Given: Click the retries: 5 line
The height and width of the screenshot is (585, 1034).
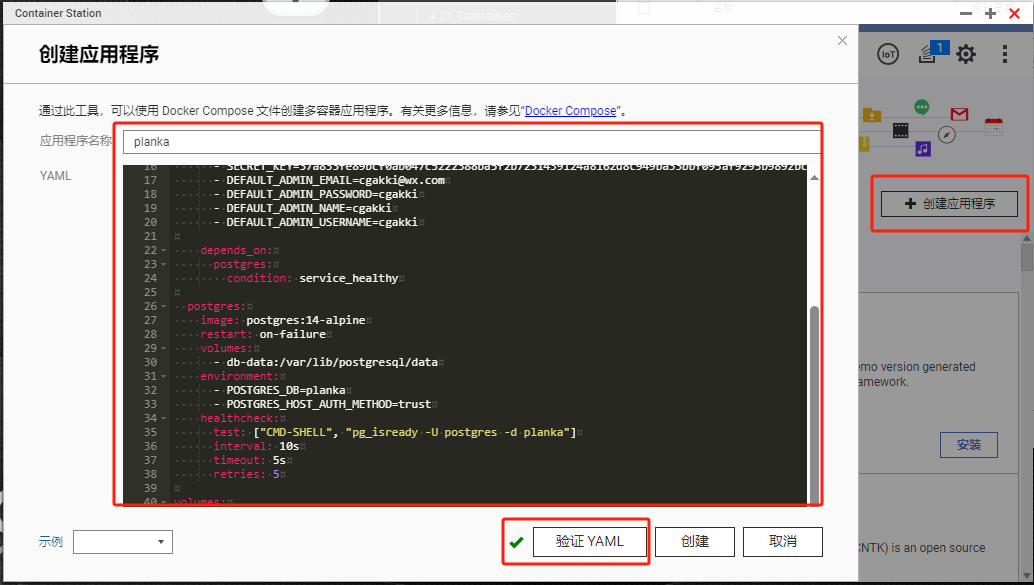Looking at the screenshot, I should click(x=246, y=474).
